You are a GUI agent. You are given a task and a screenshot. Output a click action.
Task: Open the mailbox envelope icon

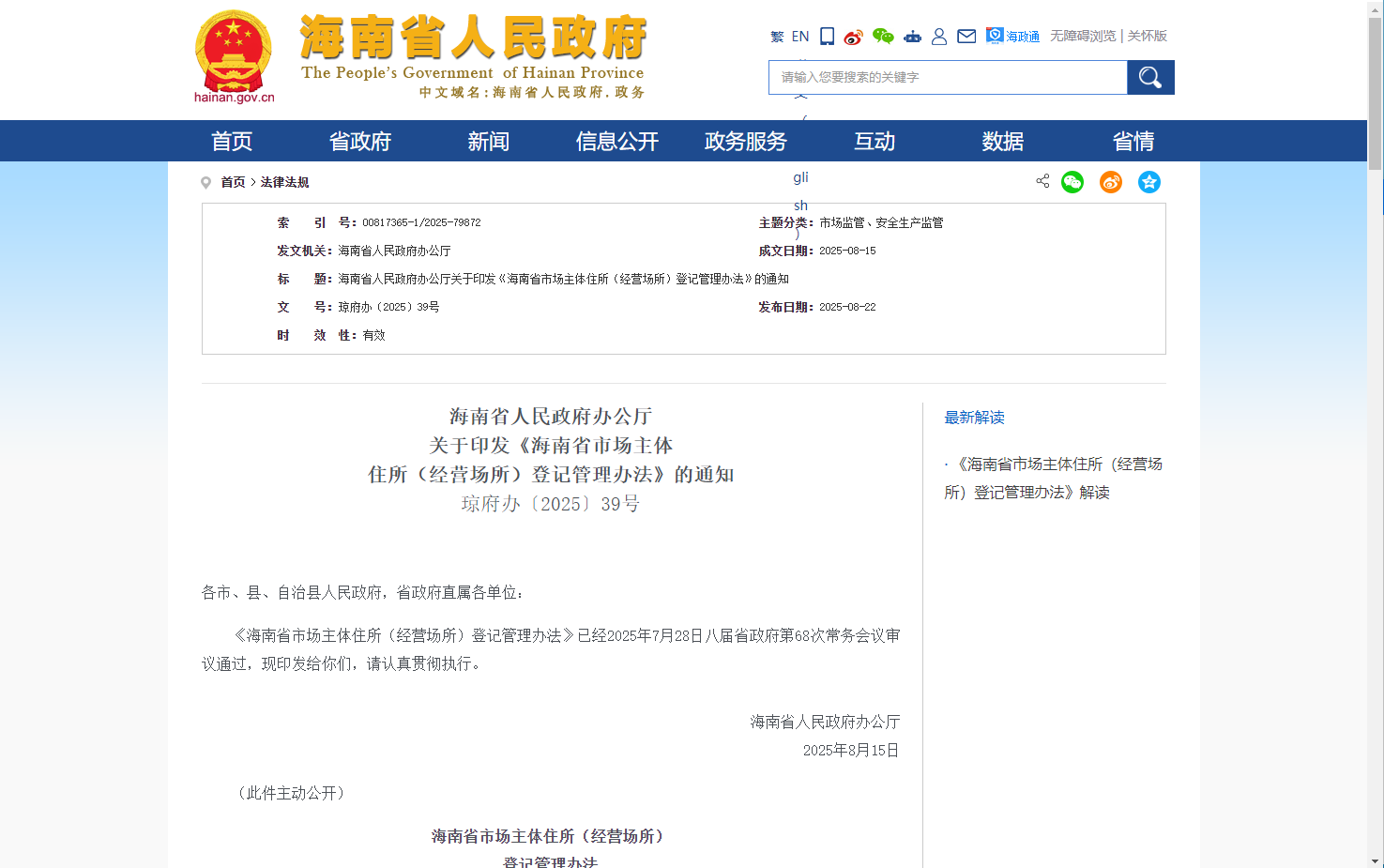click(x=966, y=37)
